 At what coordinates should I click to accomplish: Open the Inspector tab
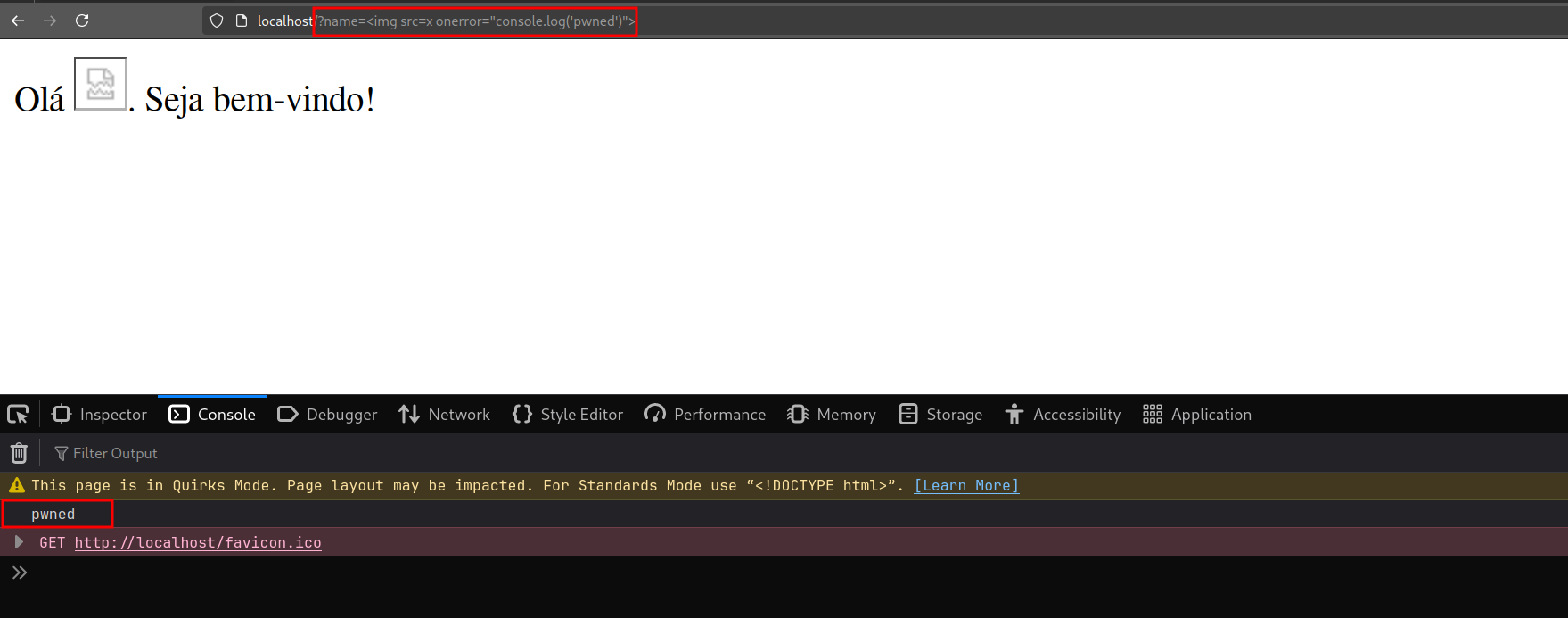point(100,415)
